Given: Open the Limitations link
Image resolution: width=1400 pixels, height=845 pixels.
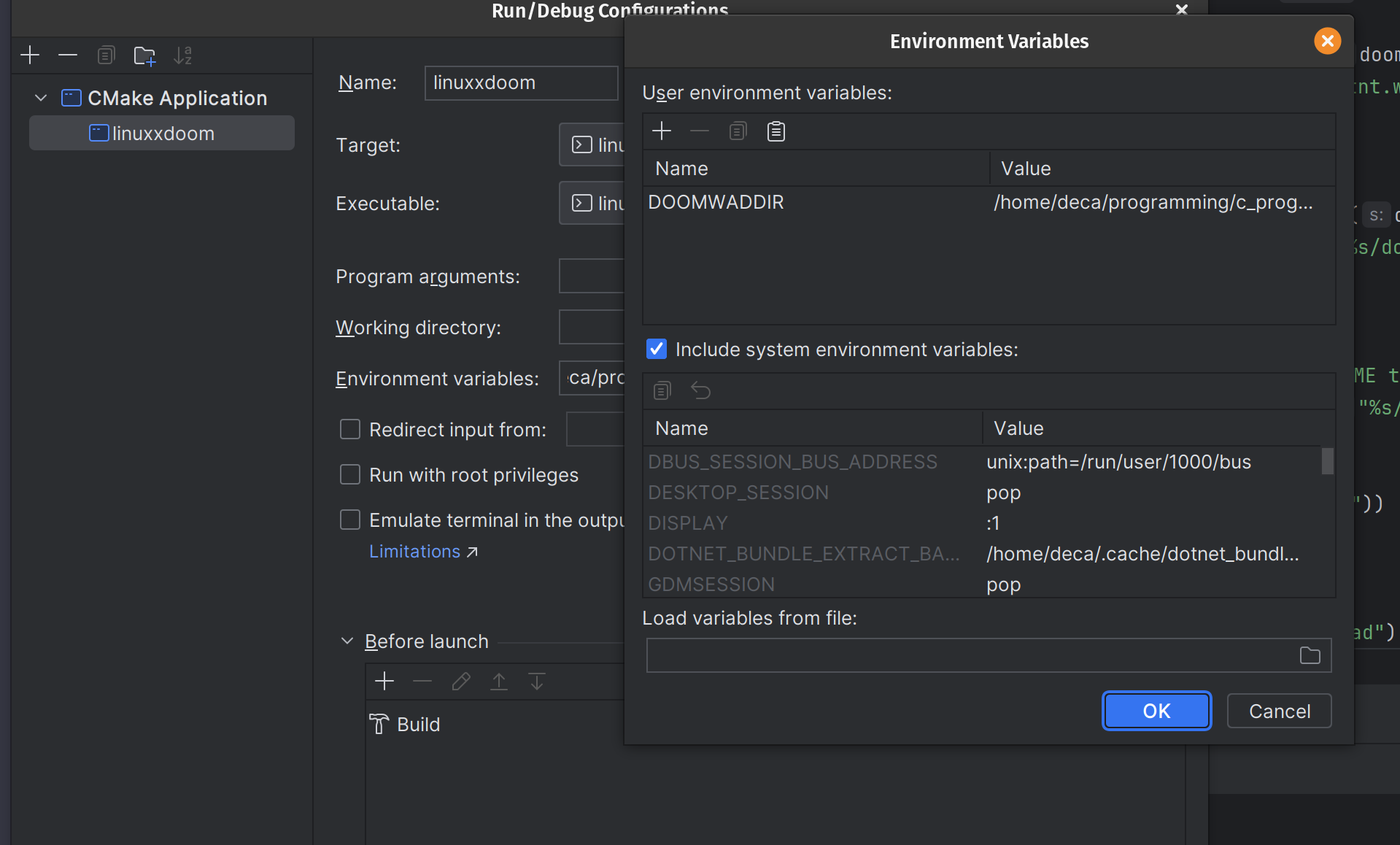Looking at the screenshot, I should (x=414, y=552).
